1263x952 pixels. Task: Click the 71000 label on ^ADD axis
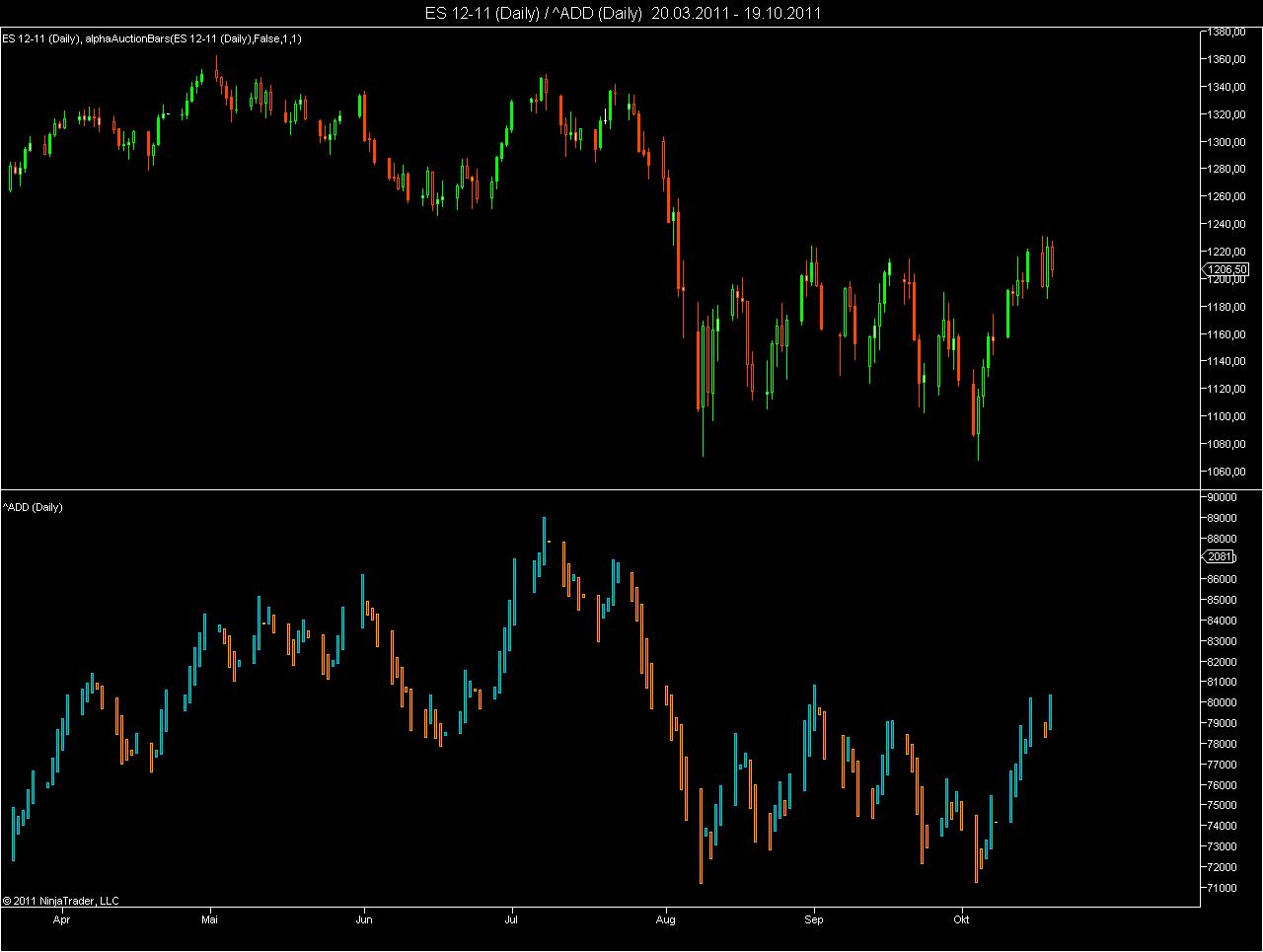[1222, 888]
